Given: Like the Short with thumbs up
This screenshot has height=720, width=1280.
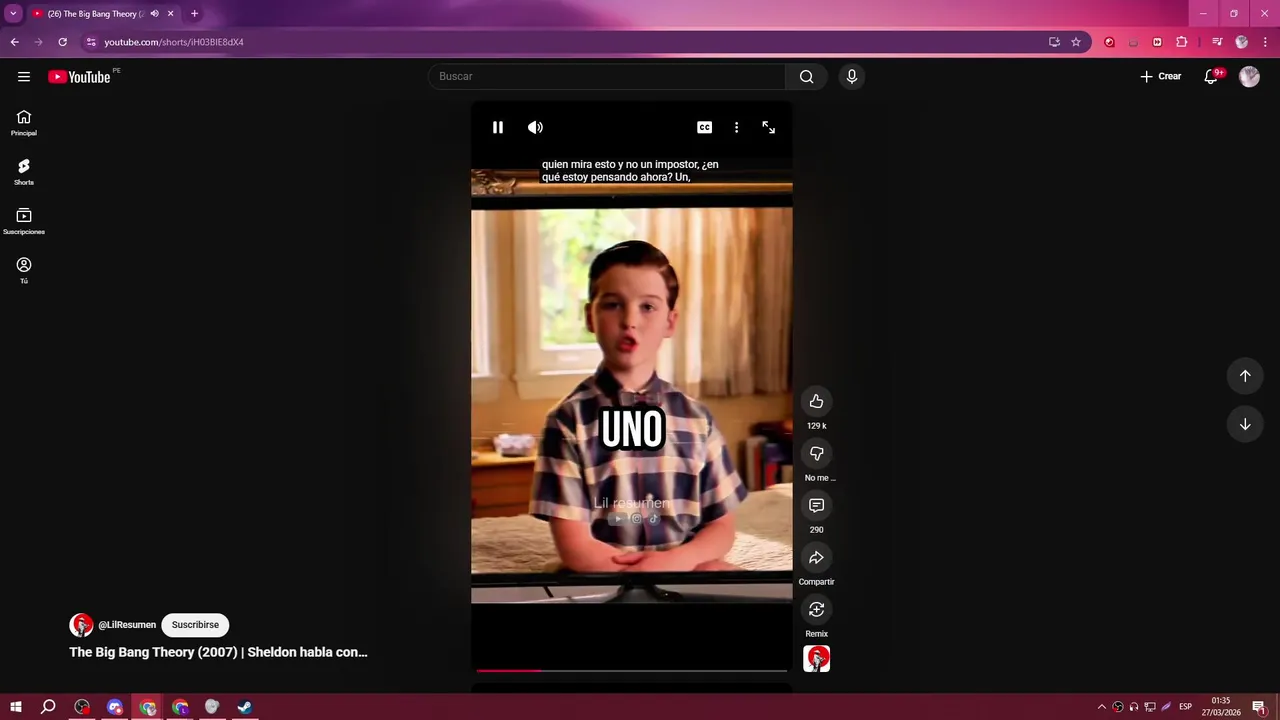Looking at the screenshot, I should [817, 401].
